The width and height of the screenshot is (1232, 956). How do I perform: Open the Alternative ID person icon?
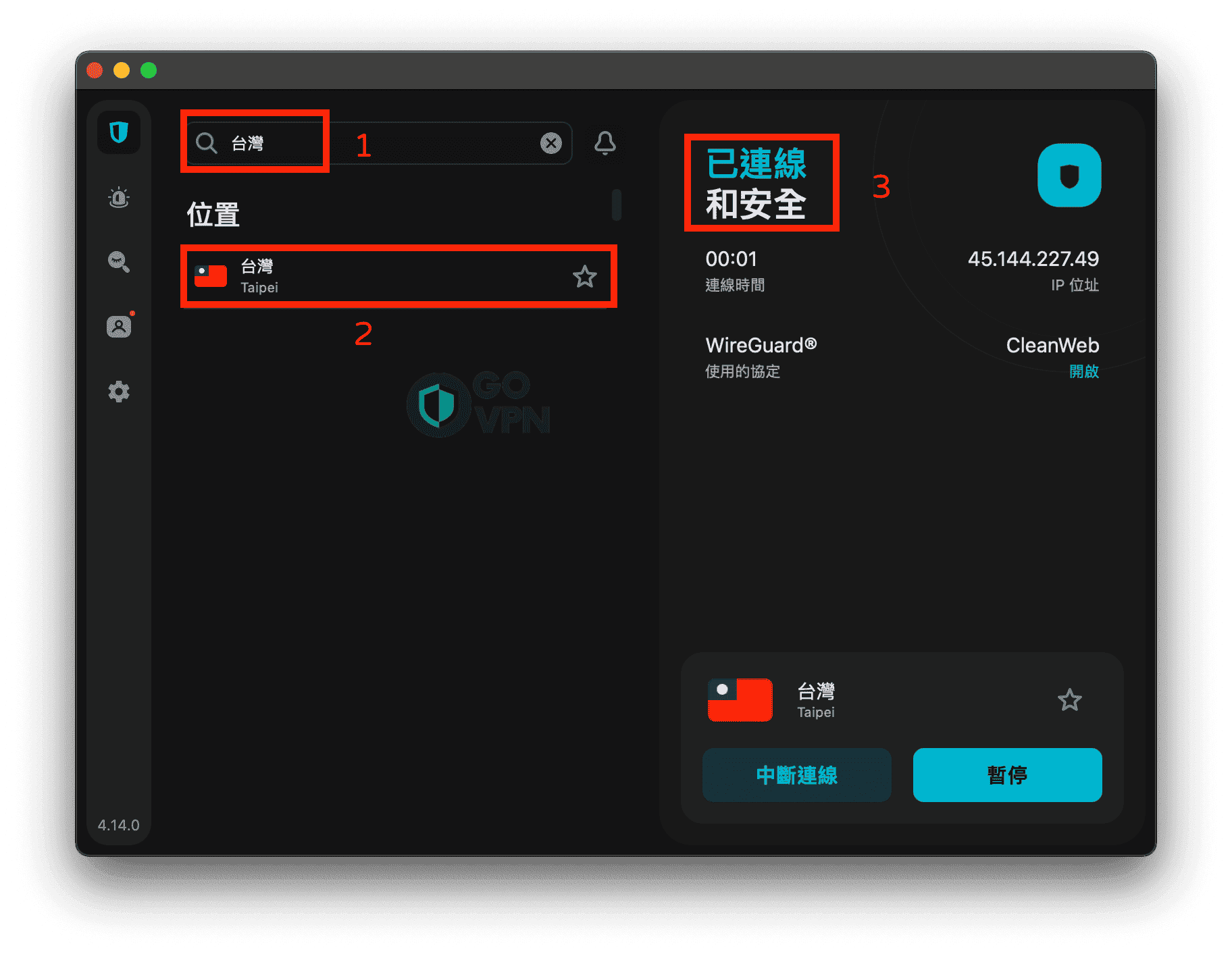(119, 327)
